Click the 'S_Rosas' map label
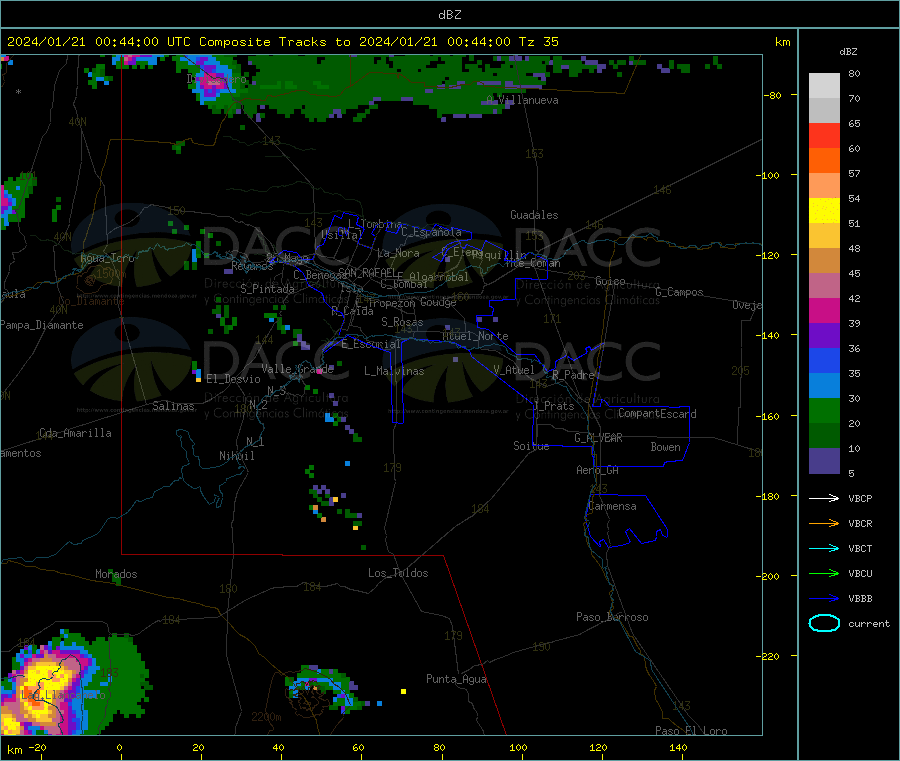 402,322
